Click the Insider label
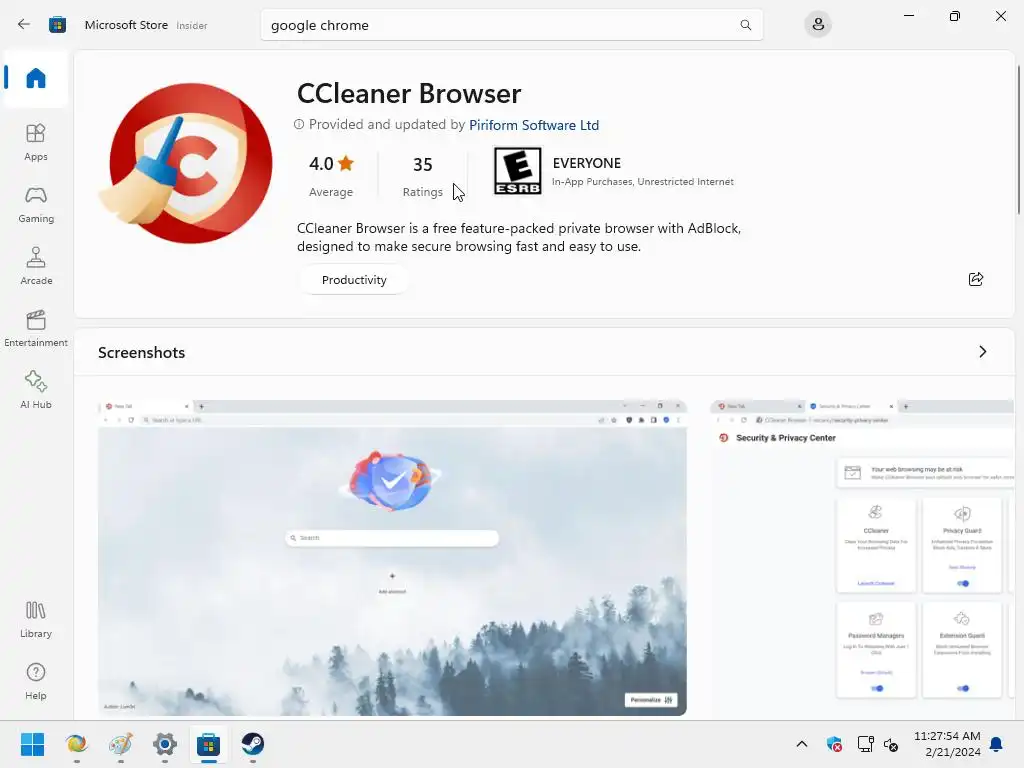Image resolution: width=1024 pixels, height=768 pixels. tap(191, 25)
